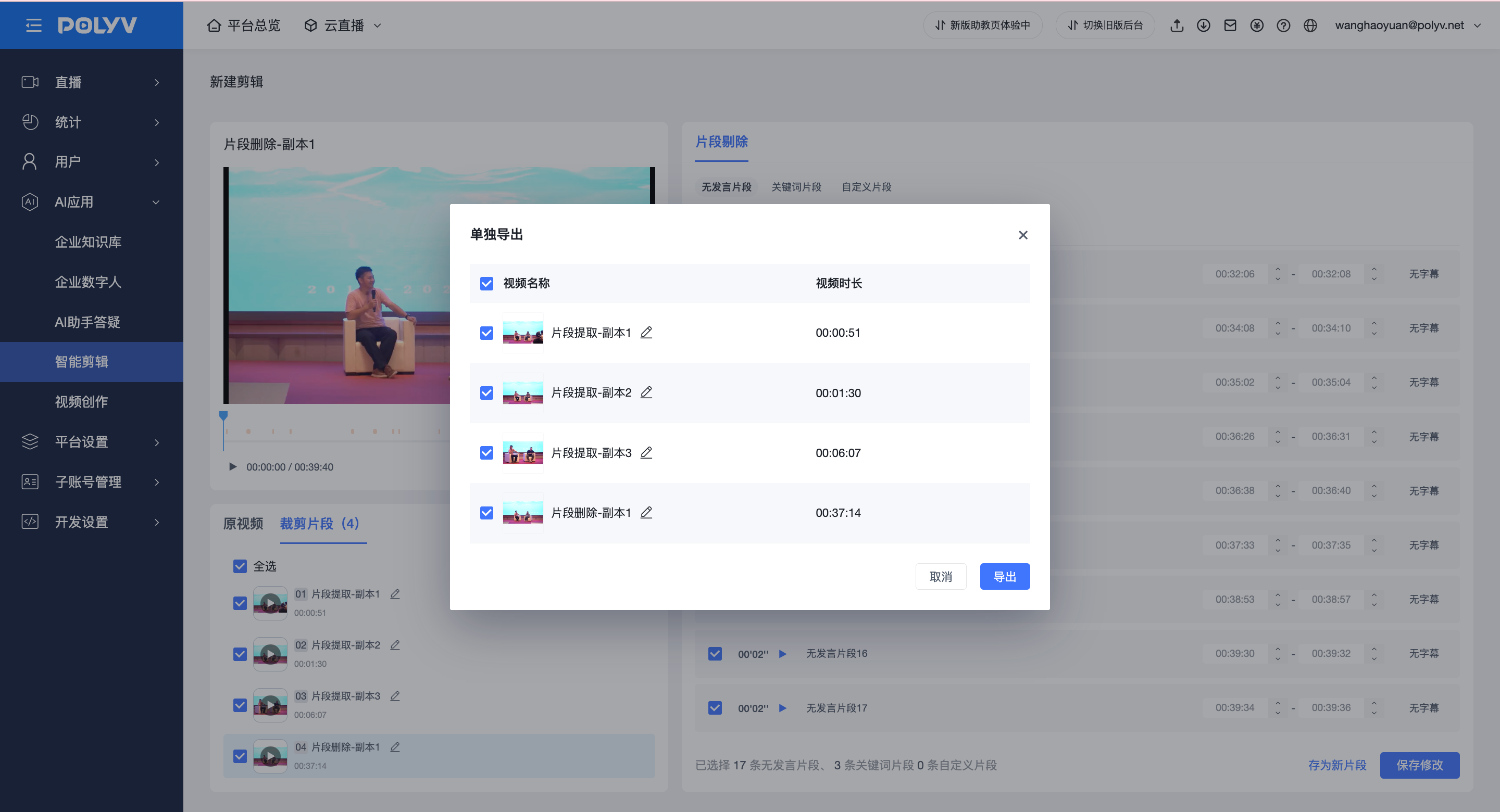
Task: Click the video timeline playhead marker
Action: coord(223,415)
